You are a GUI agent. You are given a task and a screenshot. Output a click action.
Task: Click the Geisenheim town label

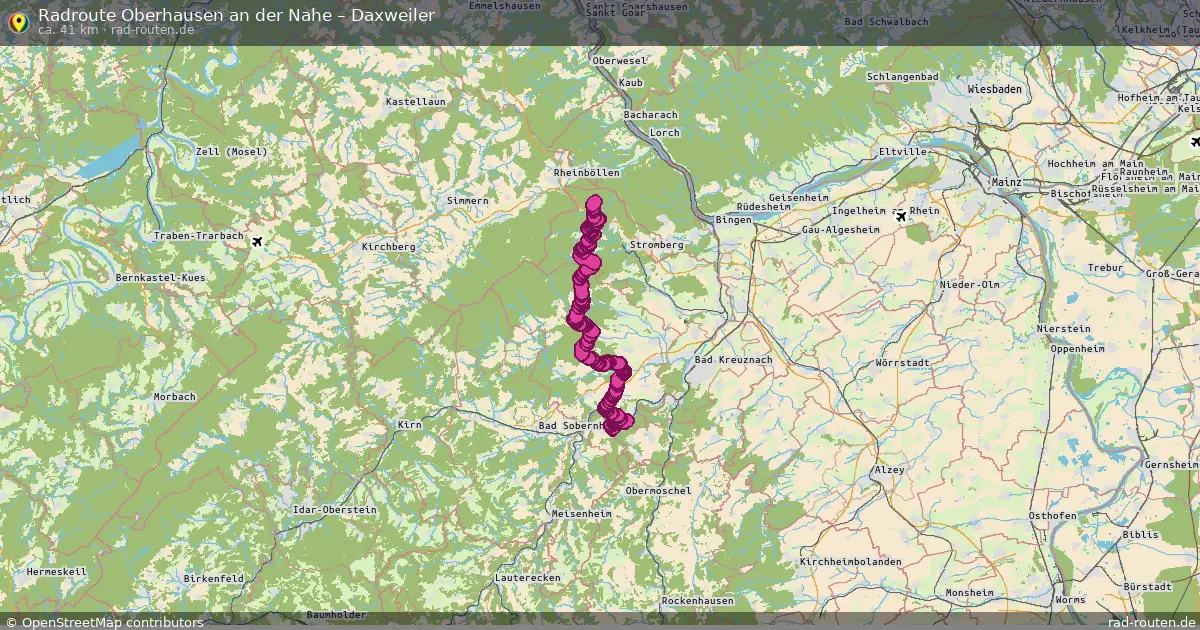tap(797, 199)
